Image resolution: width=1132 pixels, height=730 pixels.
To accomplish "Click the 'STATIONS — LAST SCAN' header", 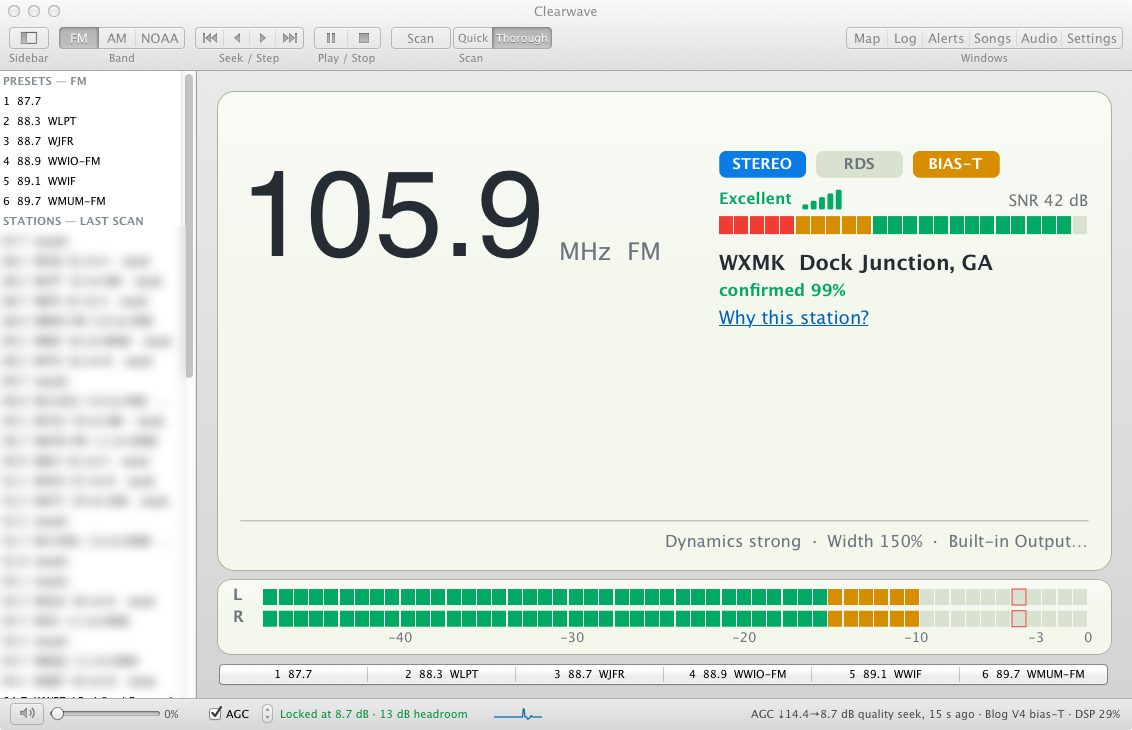I will coord(73,221).
